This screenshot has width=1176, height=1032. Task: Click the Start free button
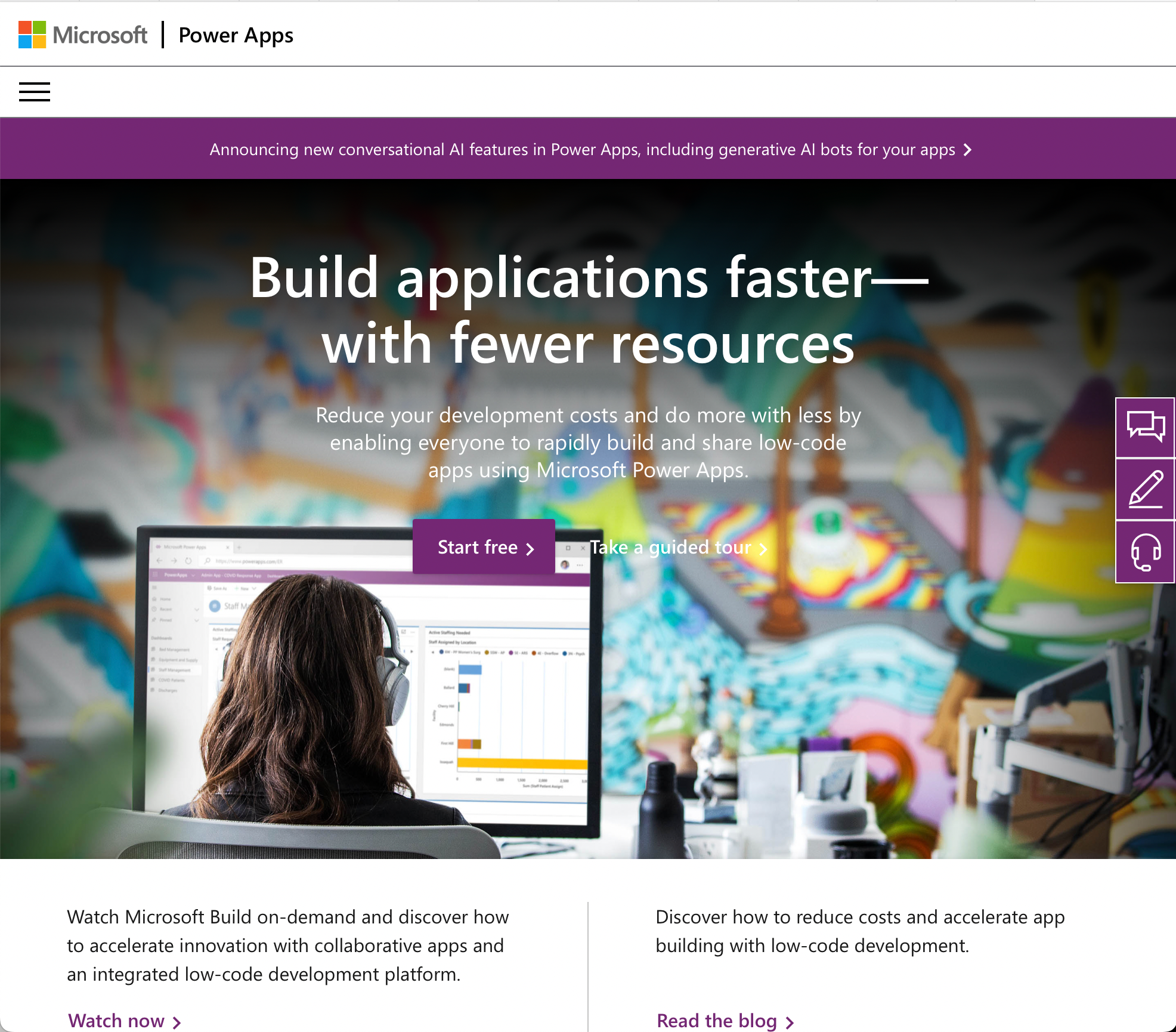coord(485,547)
